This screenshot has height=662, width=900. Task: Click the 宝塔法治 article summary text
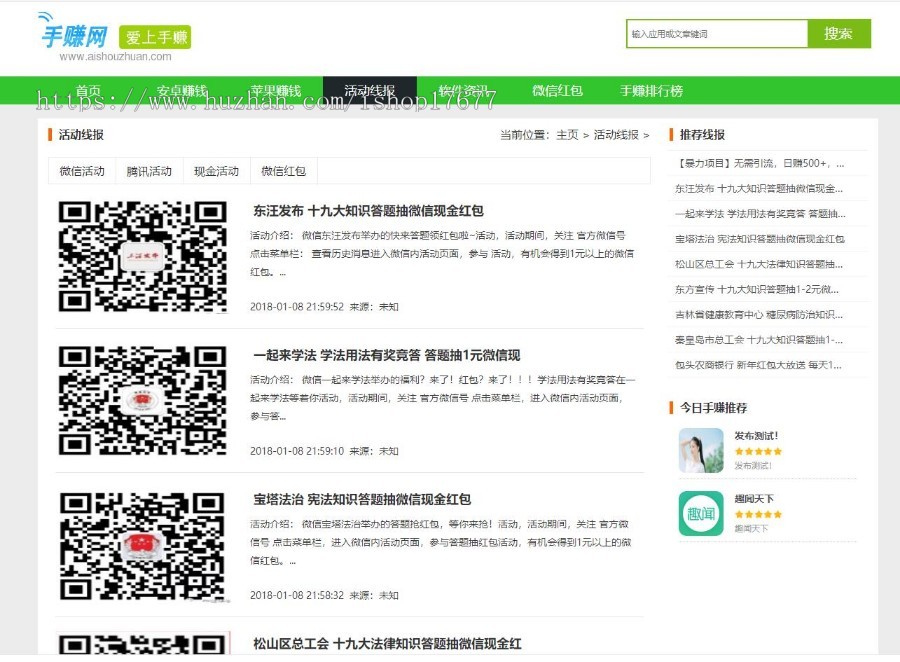tap(441, 542)
